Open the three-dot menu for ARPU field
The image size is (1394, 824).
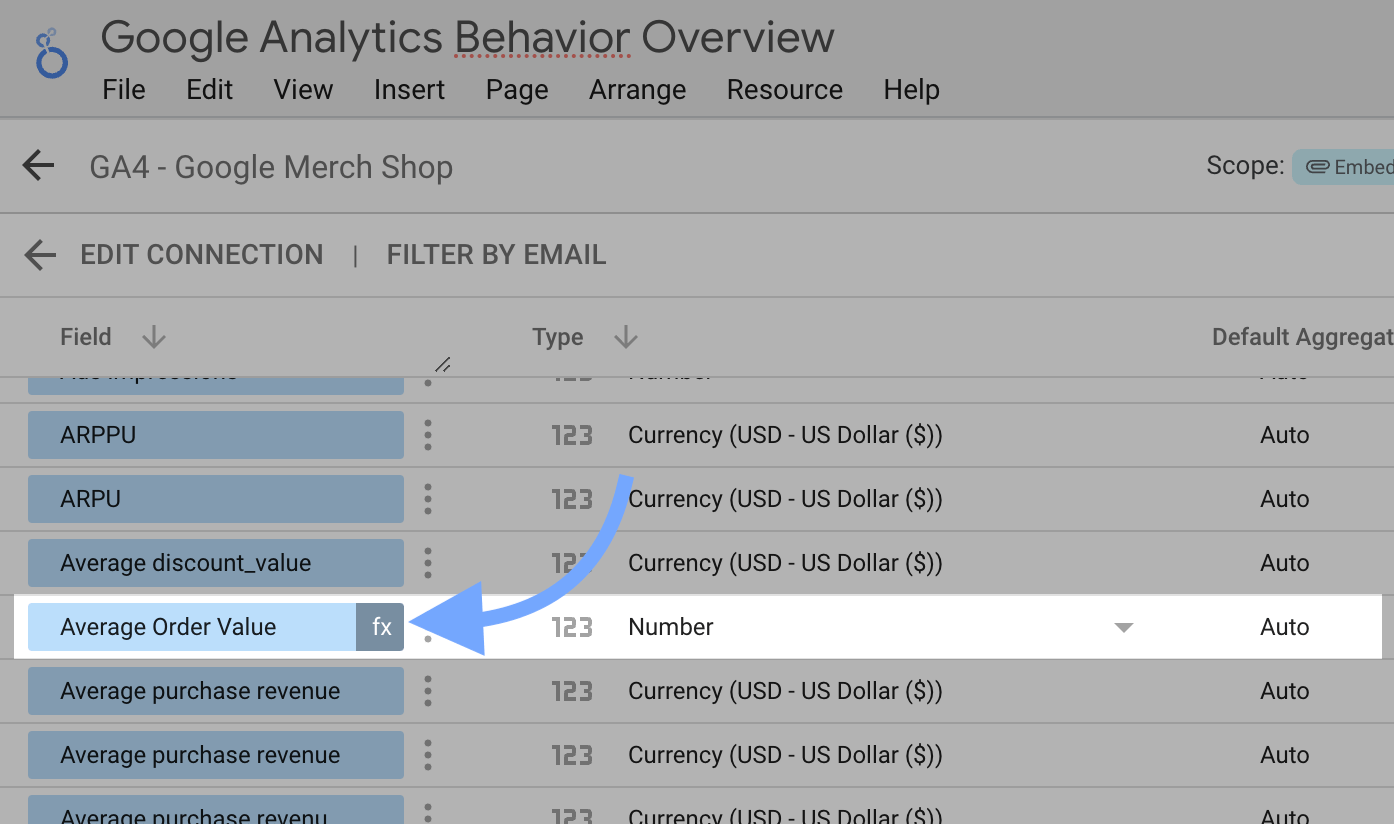[428, 499]
